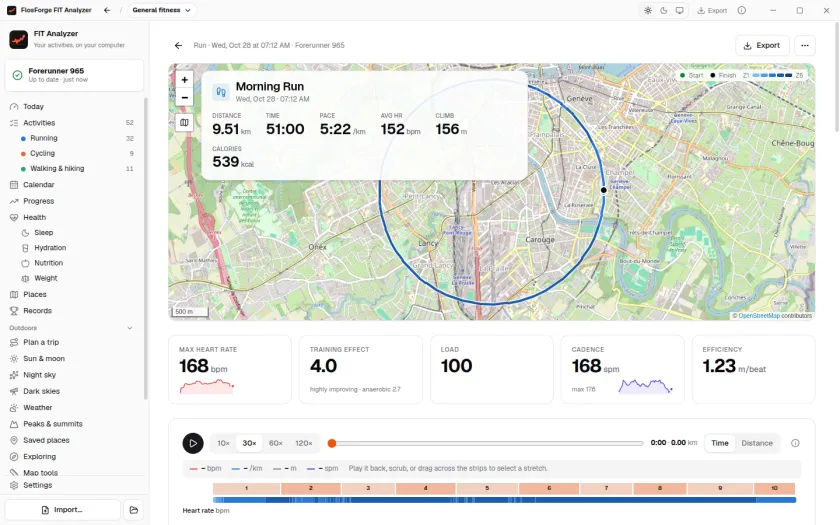Open Peaks & summits
The image size is (840, 525).
[74, 424]
